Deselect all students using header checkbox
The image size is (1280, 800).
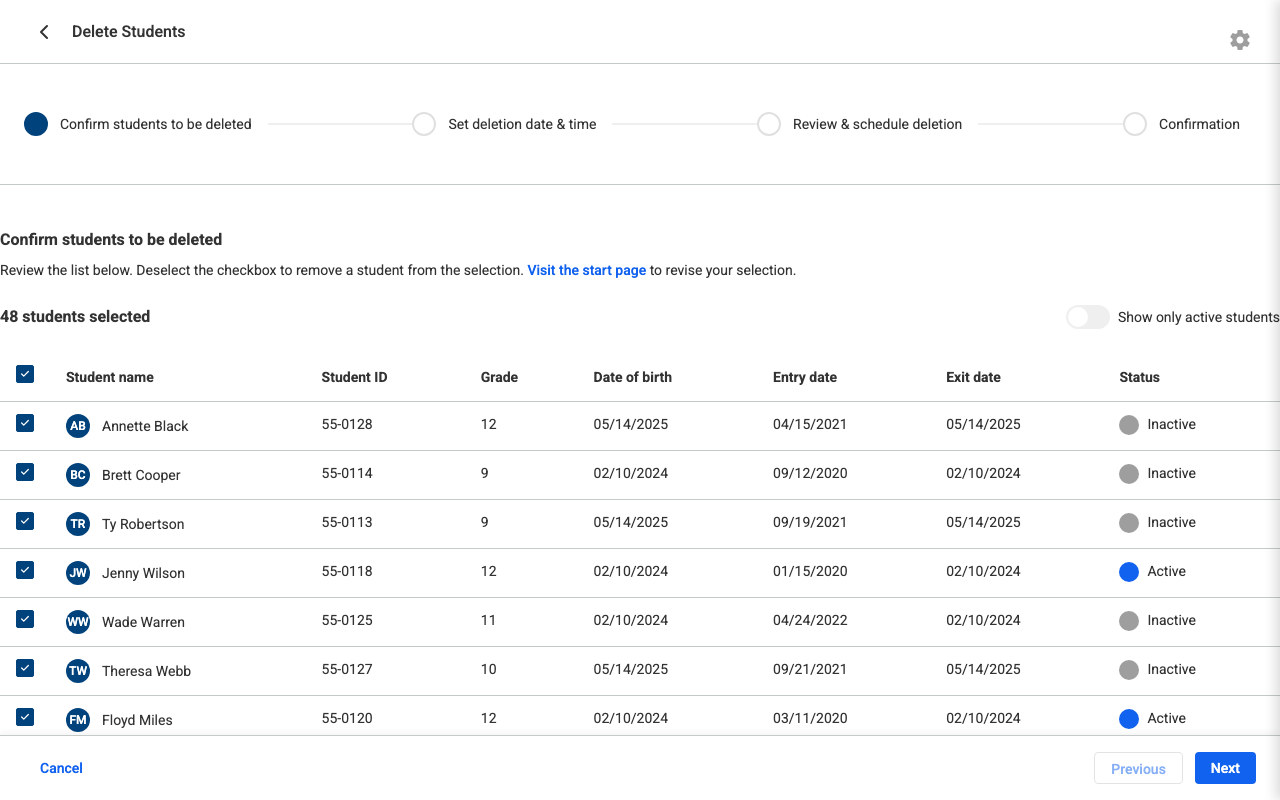click(25, 373)
